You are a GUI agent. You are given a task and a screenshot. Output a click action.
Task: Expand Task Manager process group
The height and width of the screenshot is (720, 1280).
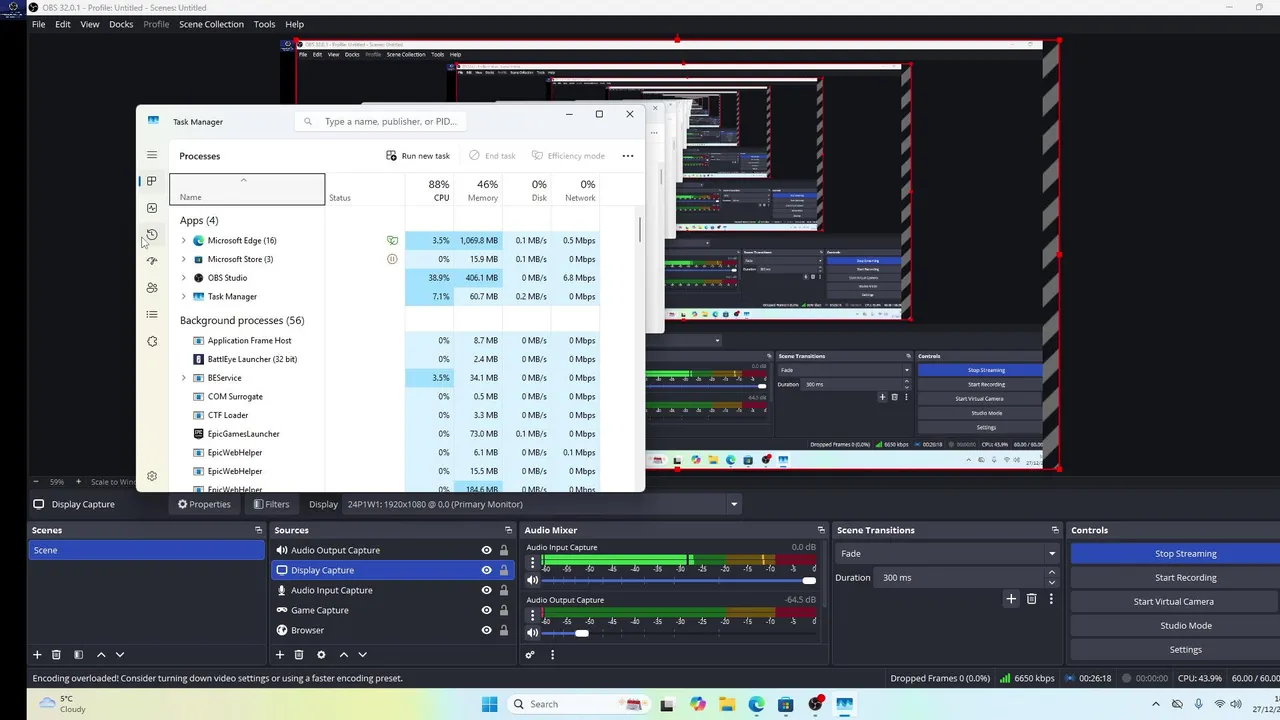point(184,297)
